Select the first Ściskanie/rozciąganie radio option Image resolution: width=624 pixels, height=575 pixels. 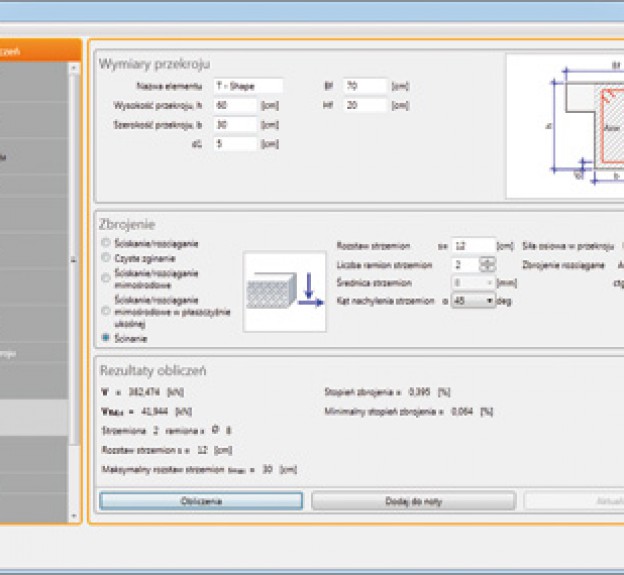point(107,242)
